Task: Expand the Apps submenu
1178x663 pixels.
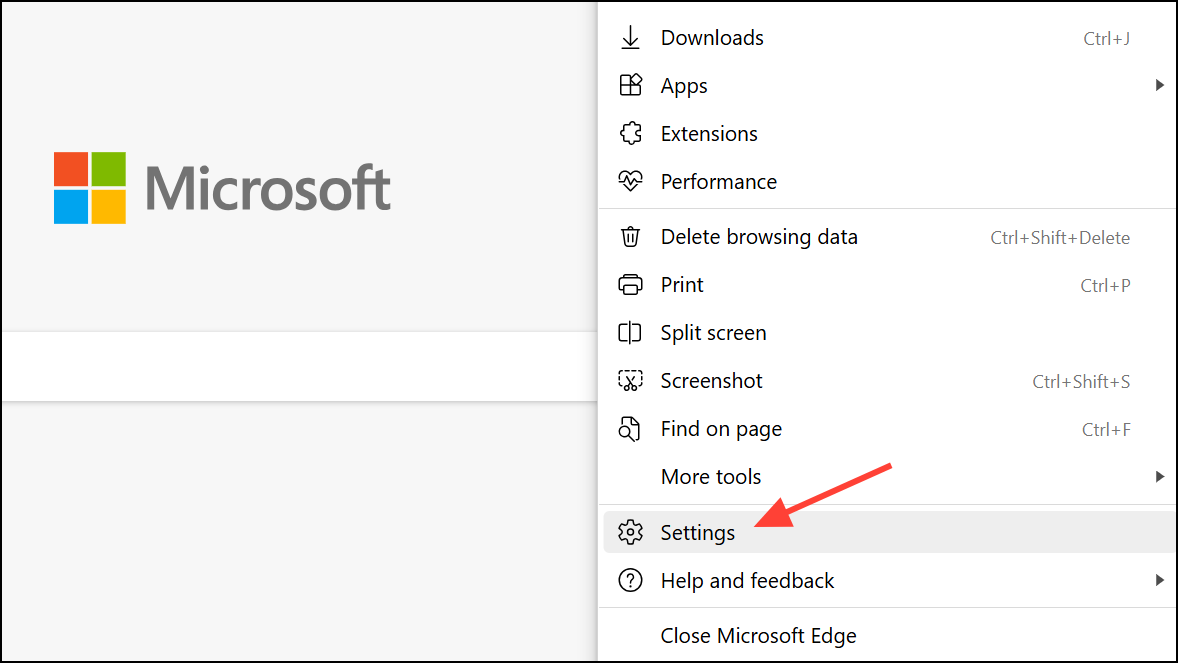Action: (1160, 85)
